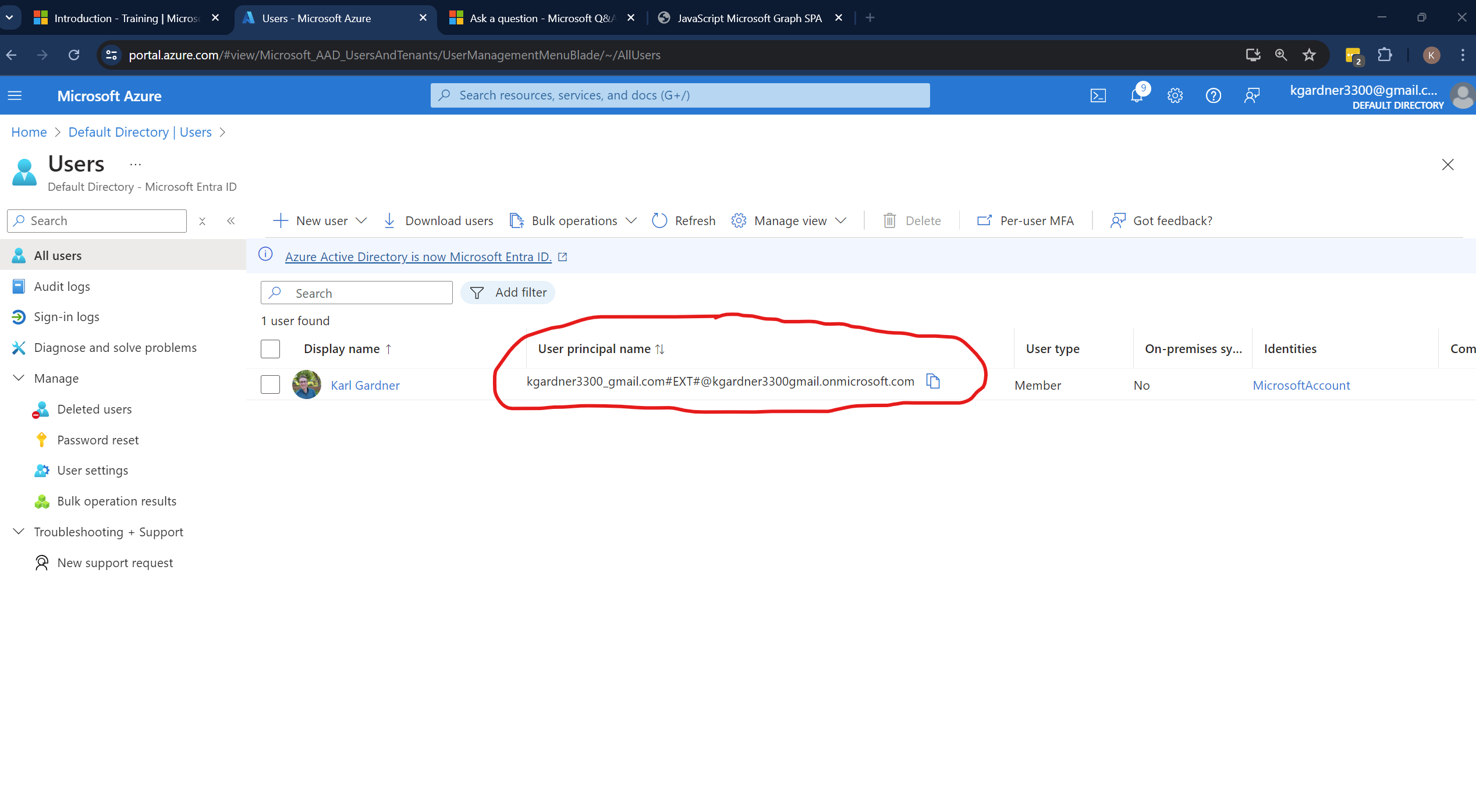Sort by User principal name column
Screen dimensions: 1476x812
pyautogui.click(x=601, y=349)
